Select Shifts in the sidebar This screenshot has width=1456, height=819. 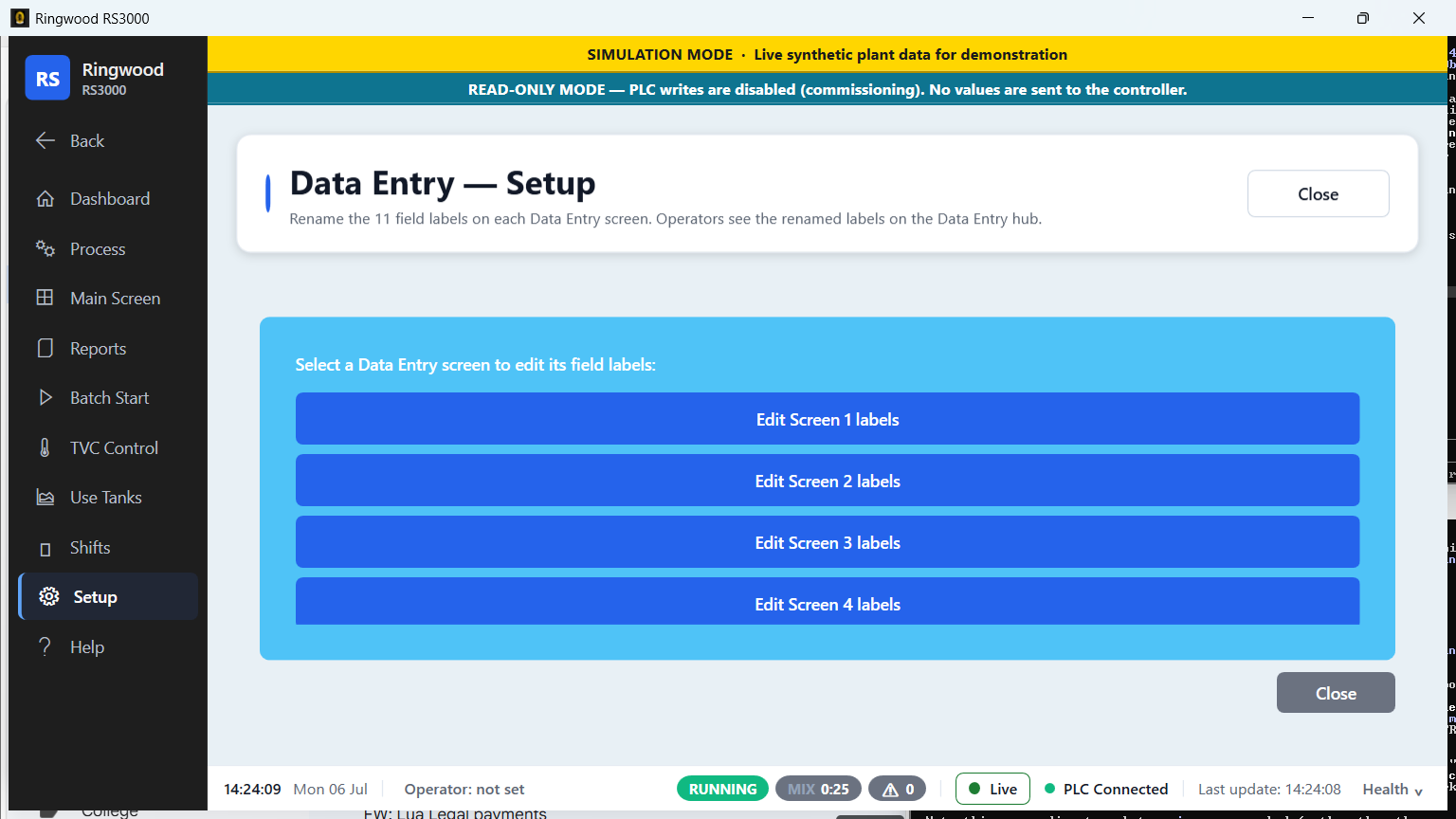click(108, 548)
